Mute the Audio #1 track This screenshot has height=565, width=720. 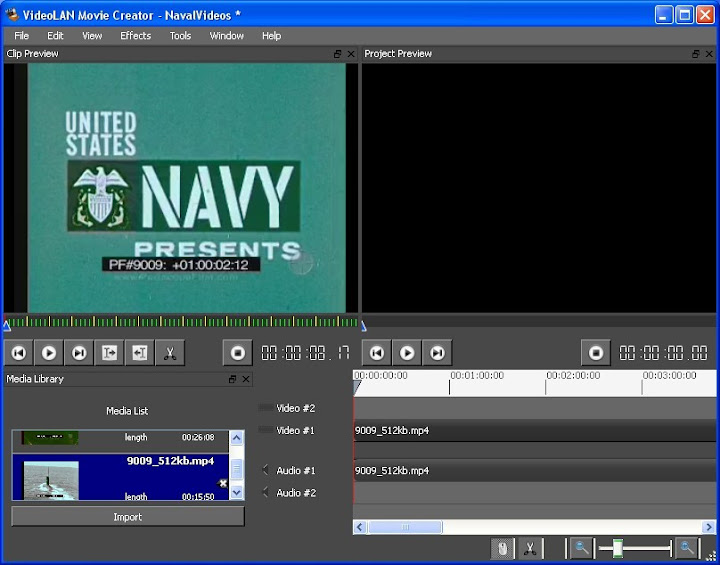pyautogui.click(x=265, y=470)
